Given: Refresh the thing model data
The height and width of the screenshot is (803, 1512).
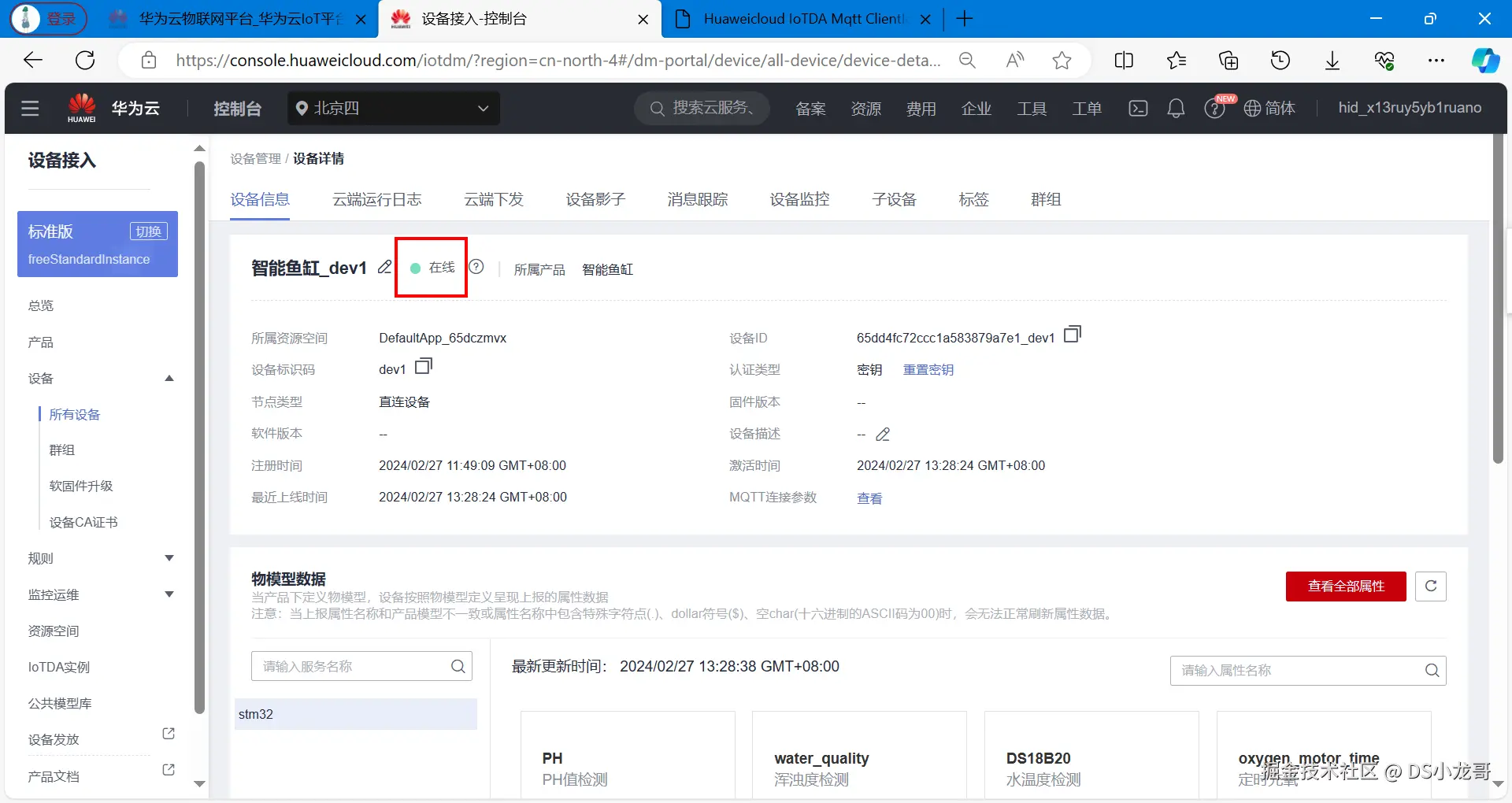Looking at the screenshot, I should [1431, 587].
